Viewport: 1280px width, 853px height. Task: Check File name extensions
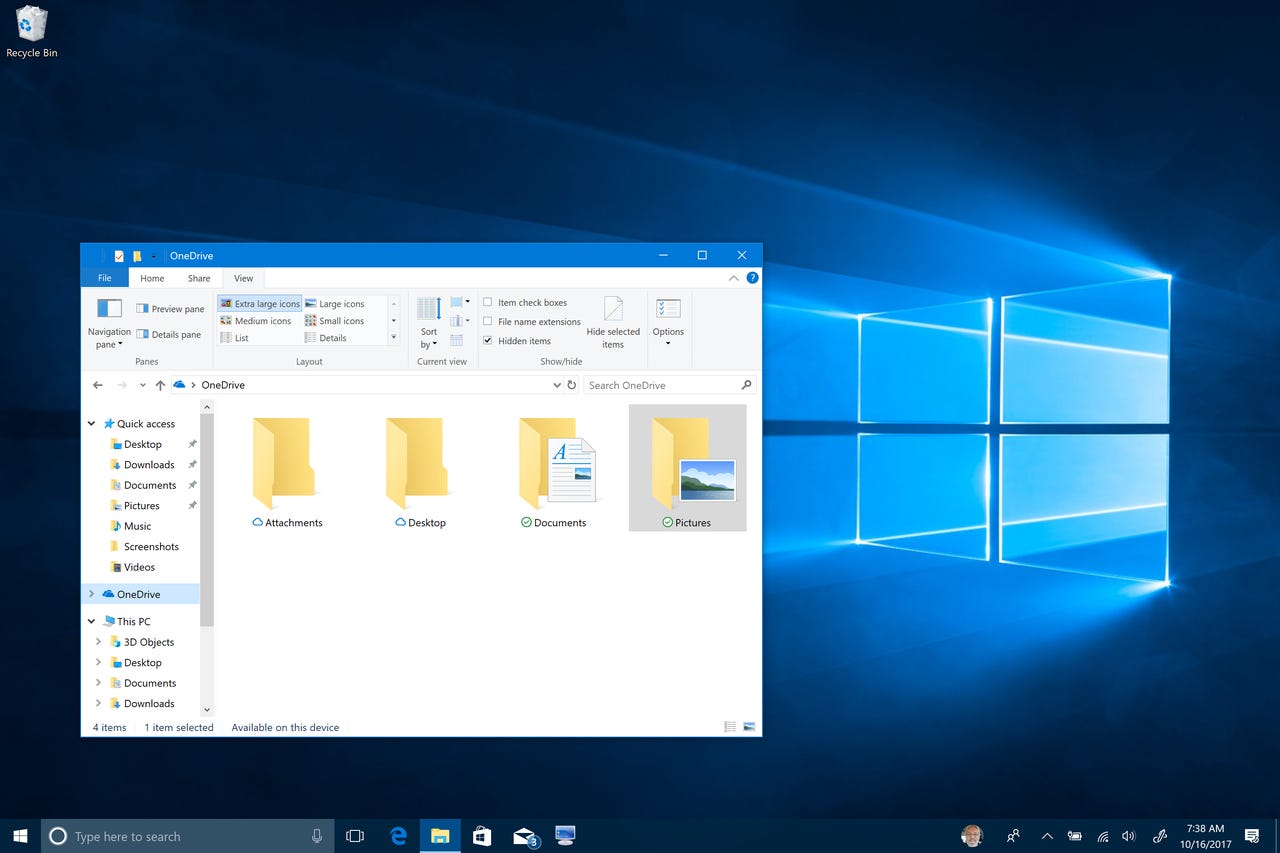(x=487, y=321)
